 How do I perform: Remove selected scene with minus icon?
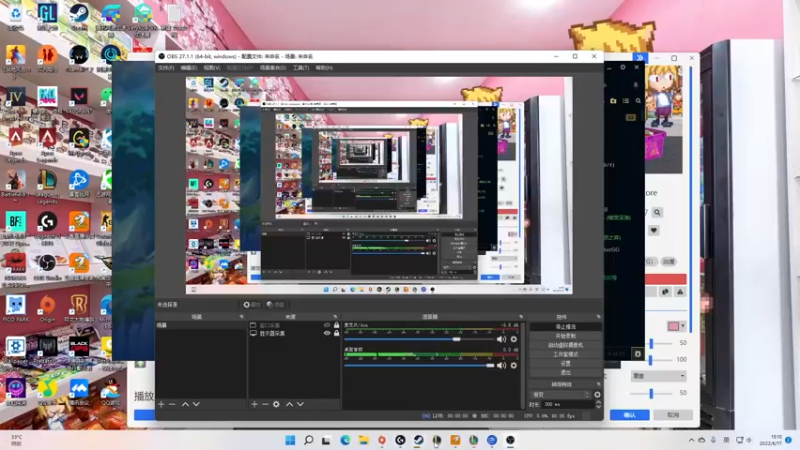pyautogui.click(x=172, y=404)
